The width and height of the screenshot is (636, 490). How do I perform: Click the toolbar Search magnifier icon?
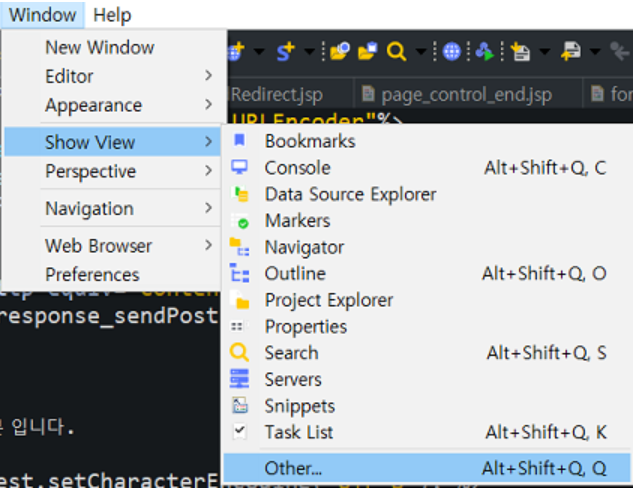click(396, 52)
